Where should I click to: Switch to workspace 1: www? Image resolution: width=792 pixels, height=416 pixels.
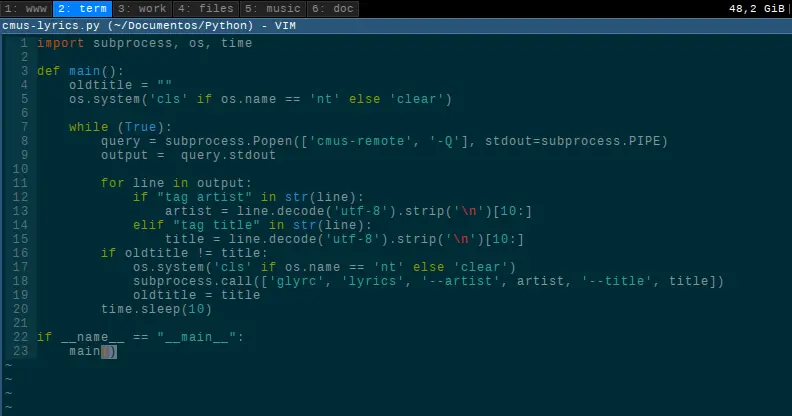(26, 9)
